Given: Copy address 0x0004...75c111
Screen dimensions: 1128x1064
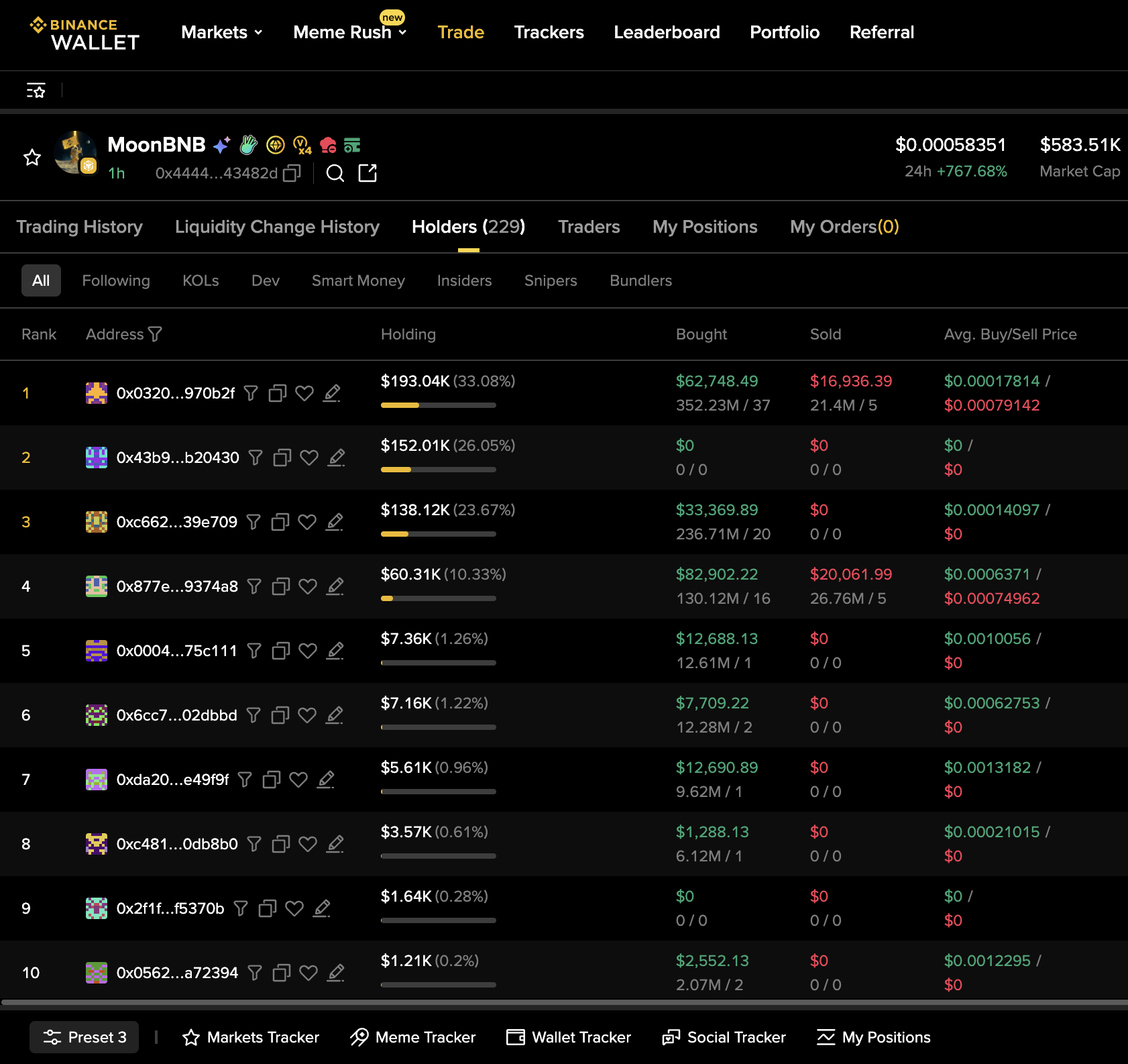Looking at the screenshot, I should 281,651.
